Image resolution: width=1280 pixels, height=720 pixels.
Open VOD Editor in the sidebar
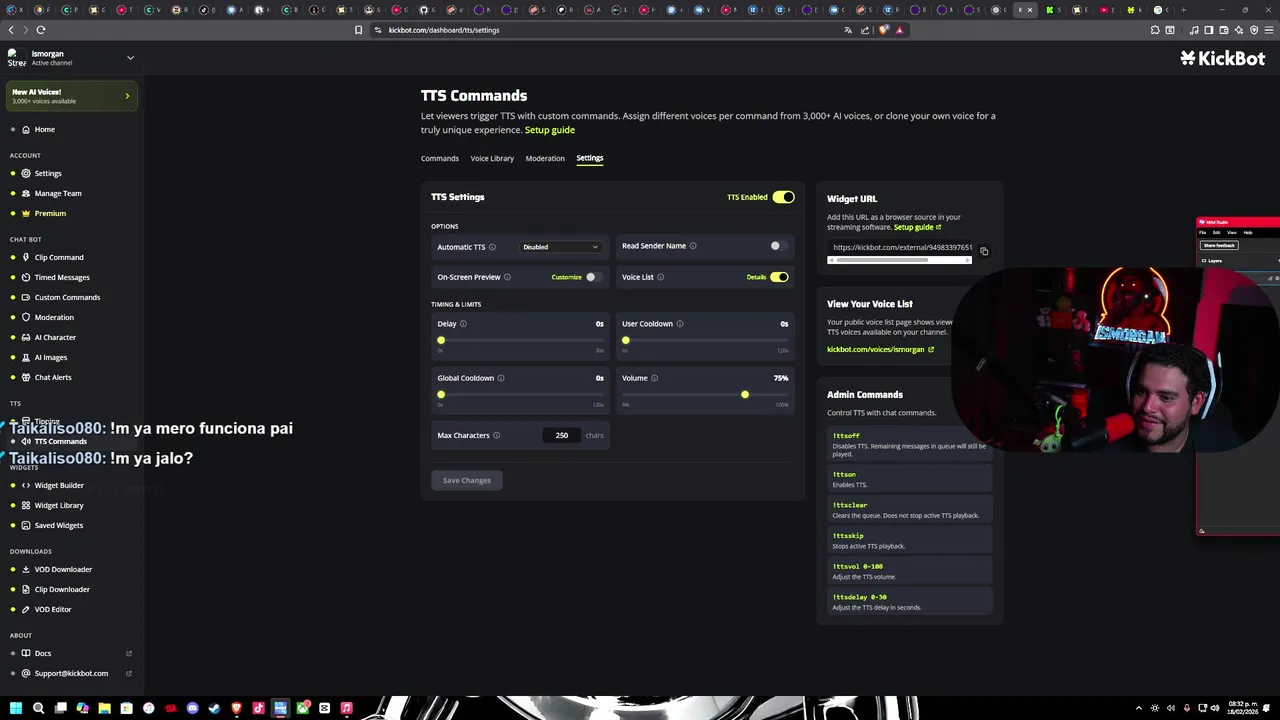pyautogui.click(x=53, y=609)
